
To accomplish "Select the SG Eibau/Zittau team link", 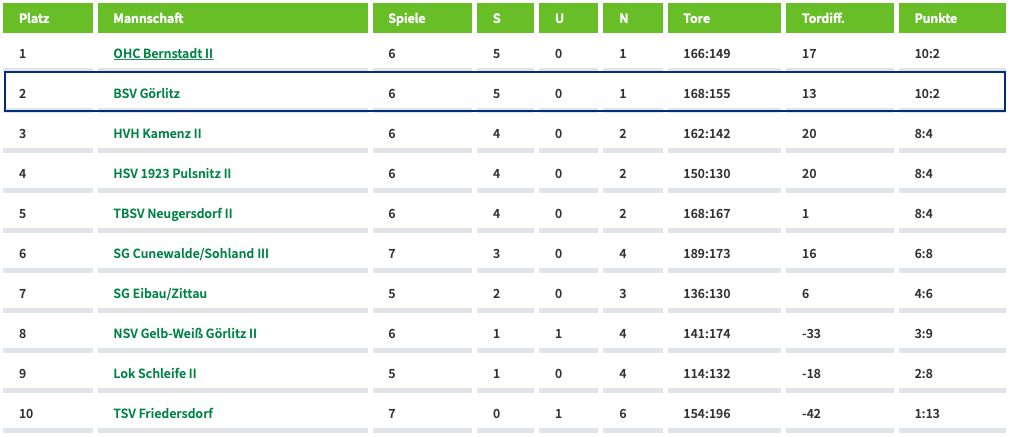I will (160, 293).
